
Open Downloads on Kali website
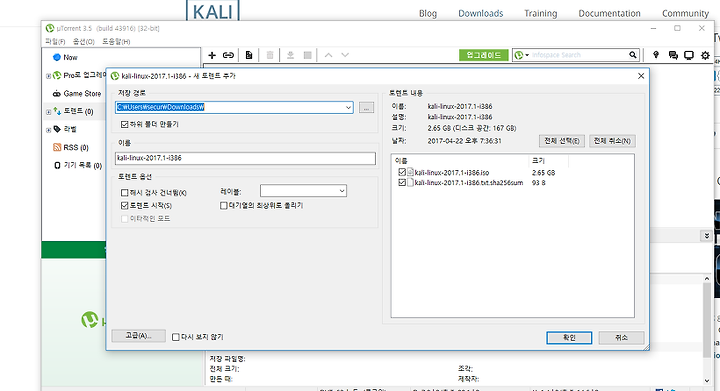tap(481, 13)
